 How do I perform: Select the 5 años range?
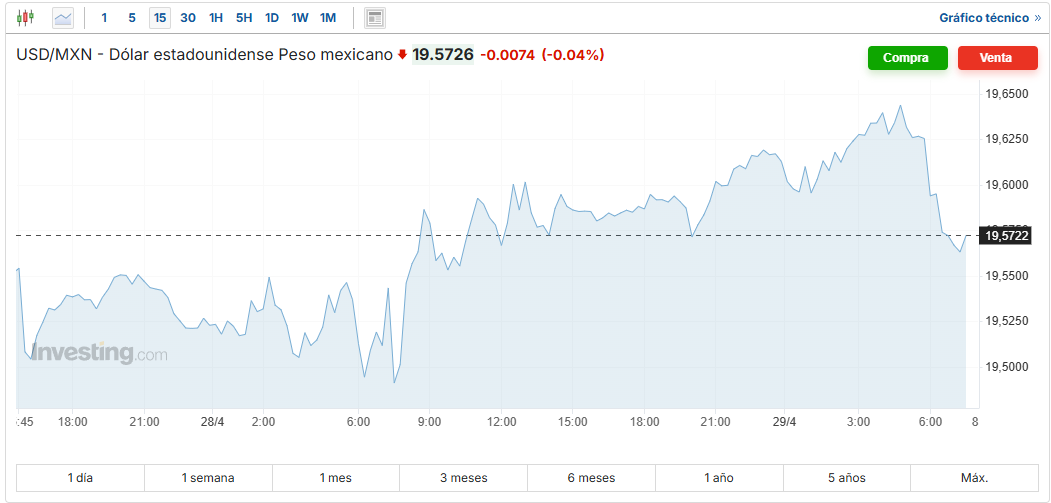(847, 478)
